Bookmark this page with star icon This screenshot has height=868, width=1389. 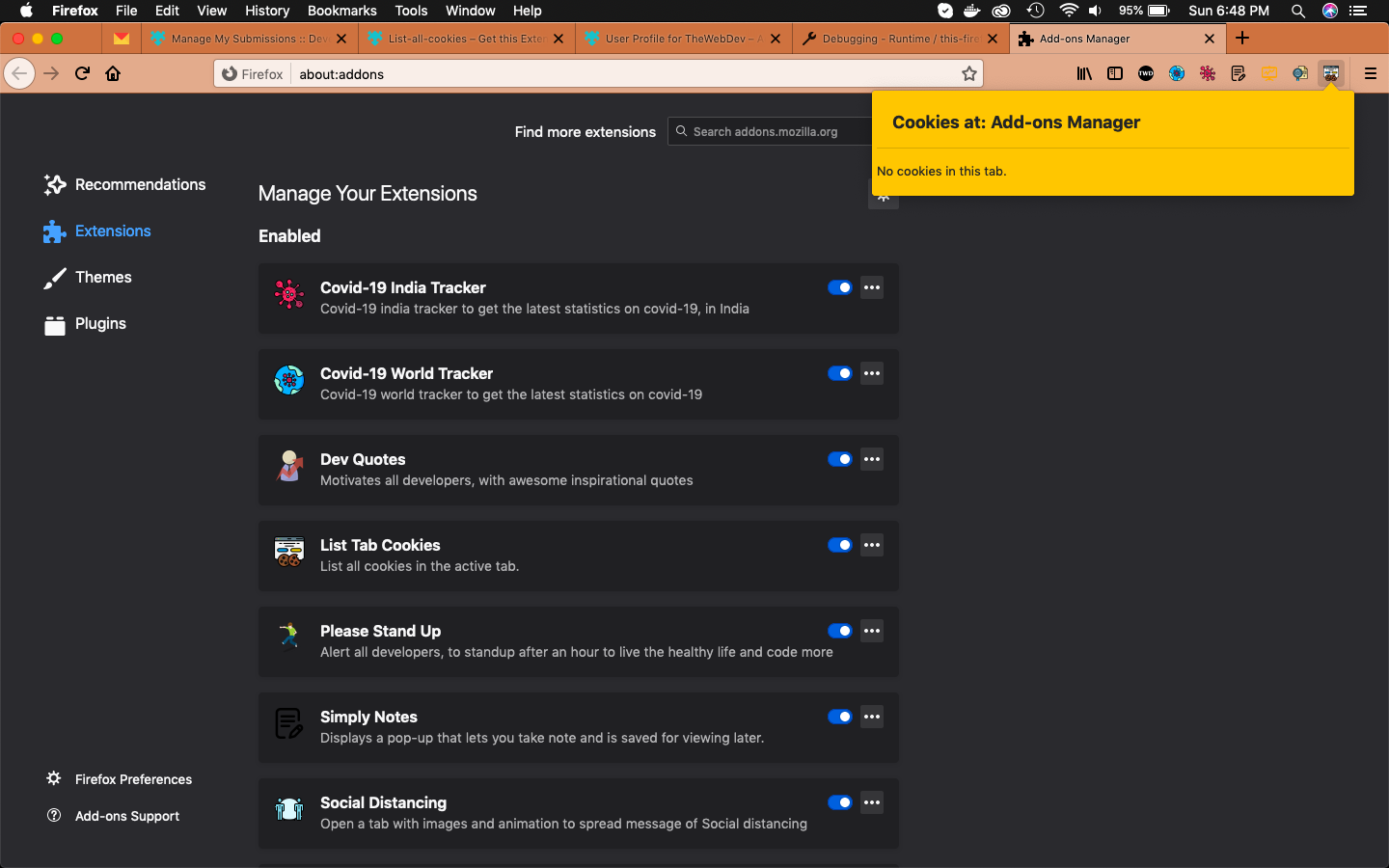click(969, 73)
